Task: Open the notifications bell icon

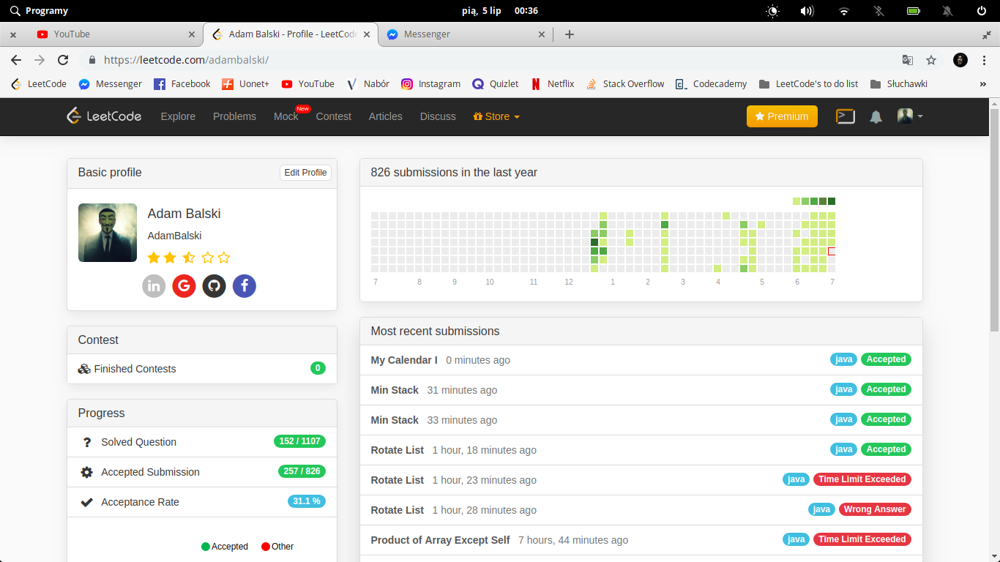Action: click(876, 117)
